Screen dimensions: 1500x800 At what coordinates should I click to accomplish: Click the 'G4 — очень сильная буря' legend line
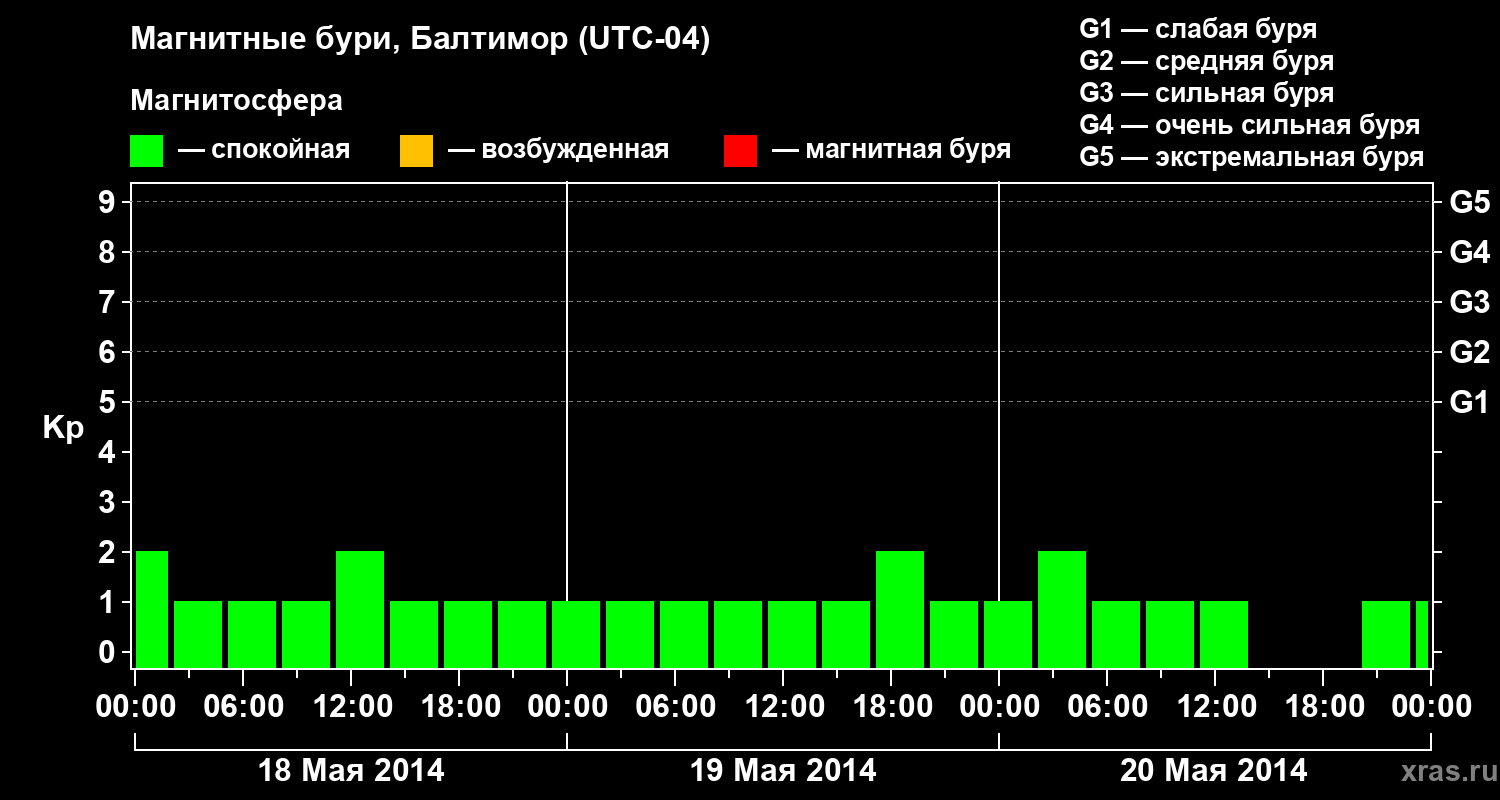tap(1250, 125)
